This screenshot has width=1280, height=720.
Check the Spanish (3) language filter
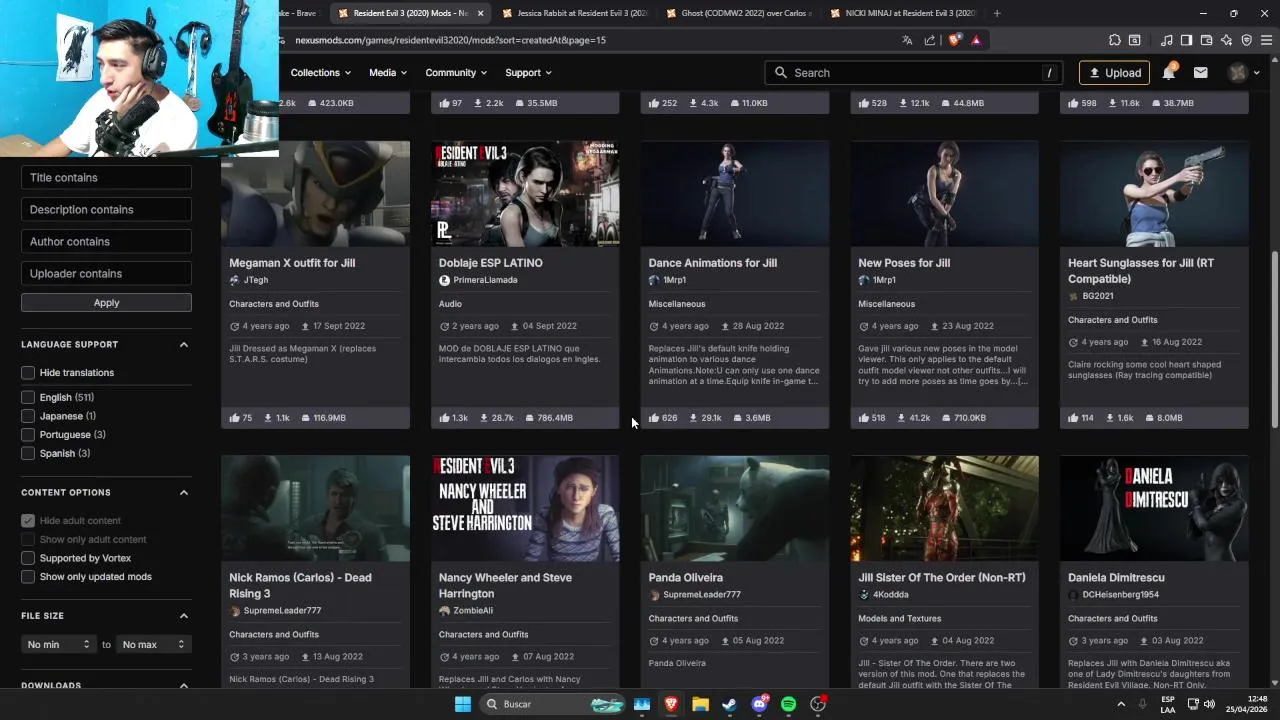coord(28,453)
